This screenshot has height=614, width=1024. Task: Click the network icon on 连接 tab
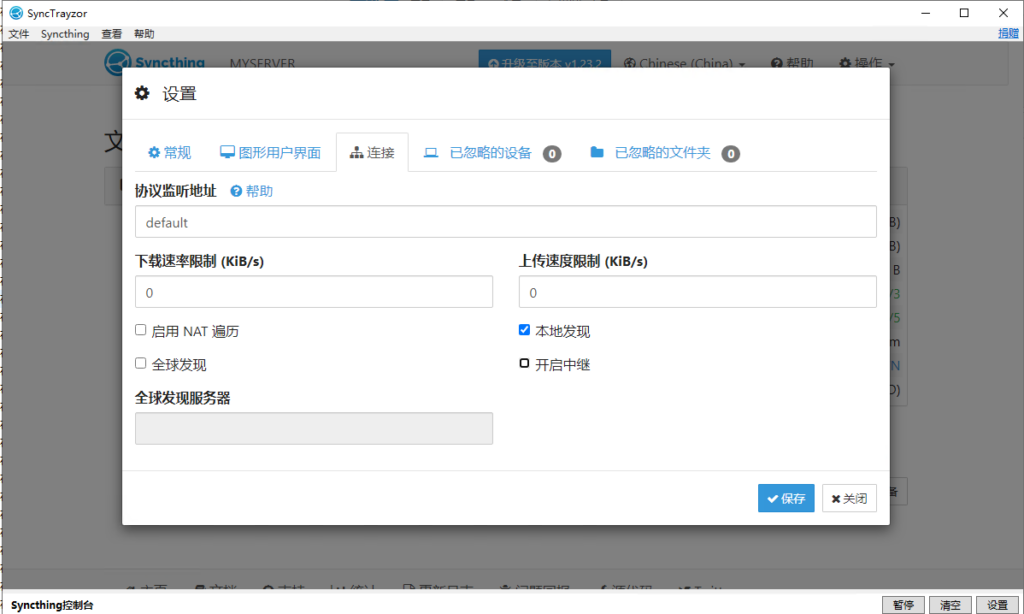(x=357, y=153)
